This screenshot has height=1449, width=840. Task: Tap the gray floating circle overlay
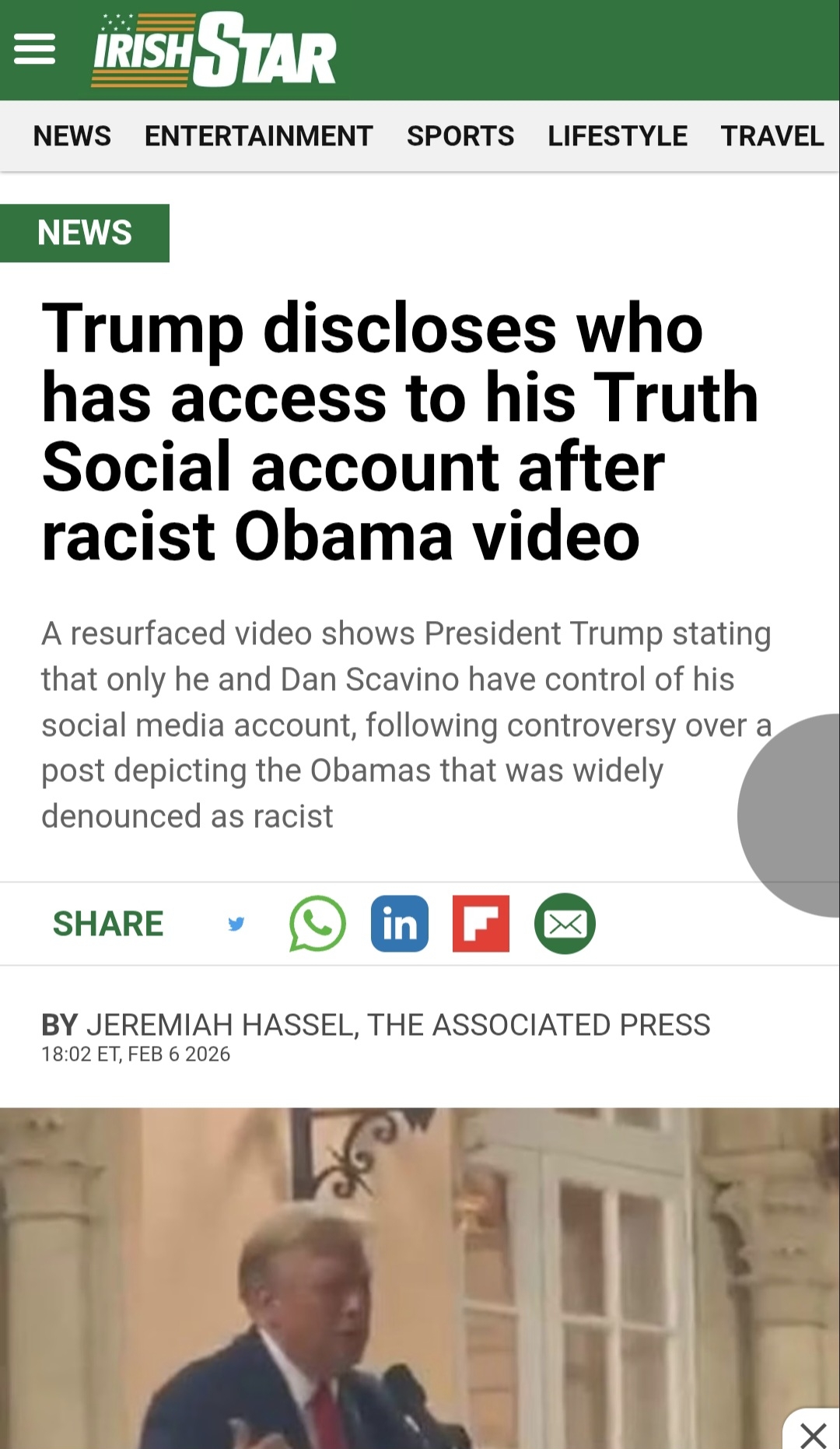tap(789, 815)
